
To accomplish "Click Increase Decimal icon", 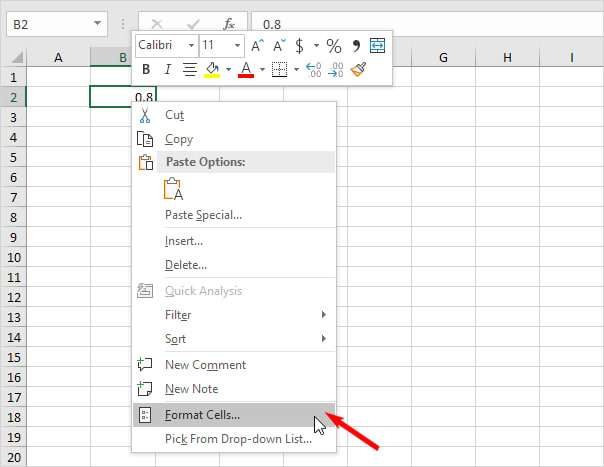I will click(314, 70).
